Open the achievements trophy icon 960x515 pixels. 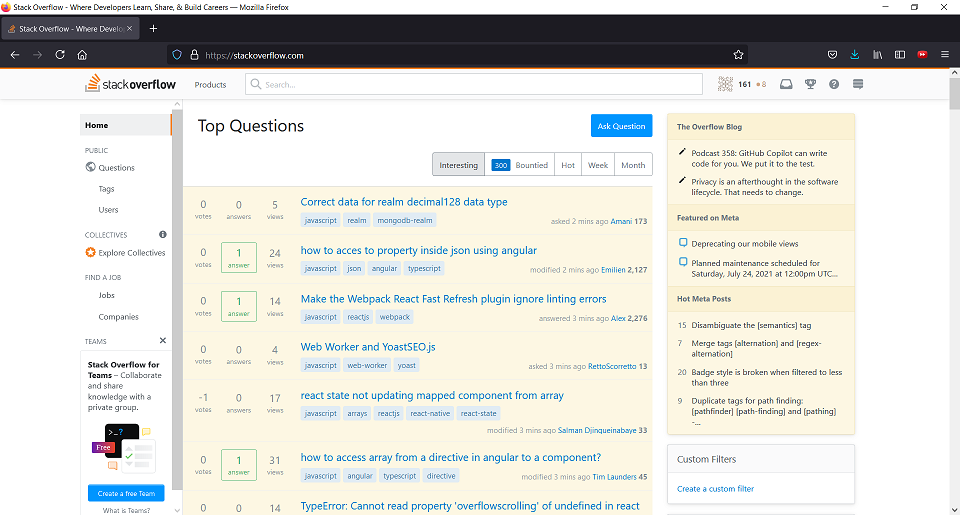(810, 85)
